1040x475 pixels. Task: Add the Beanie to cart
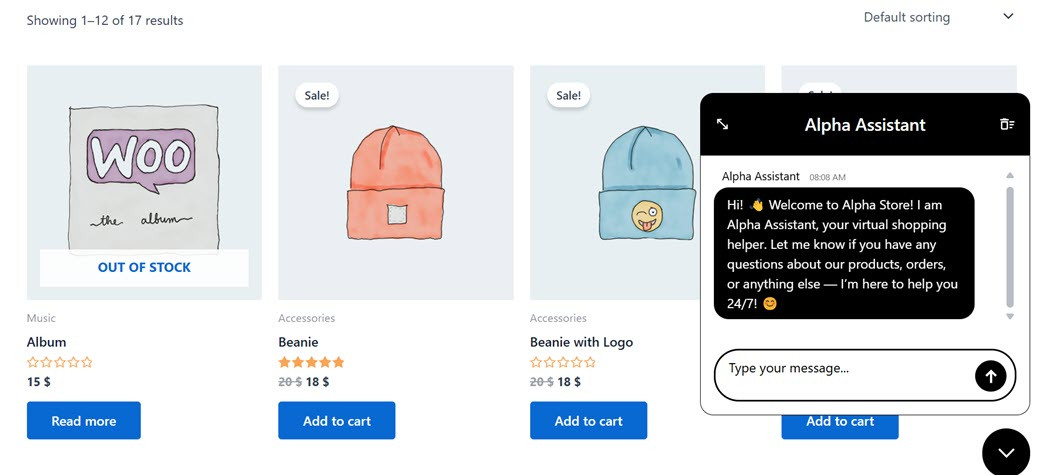pyautogui.click(x=336, y=421)
